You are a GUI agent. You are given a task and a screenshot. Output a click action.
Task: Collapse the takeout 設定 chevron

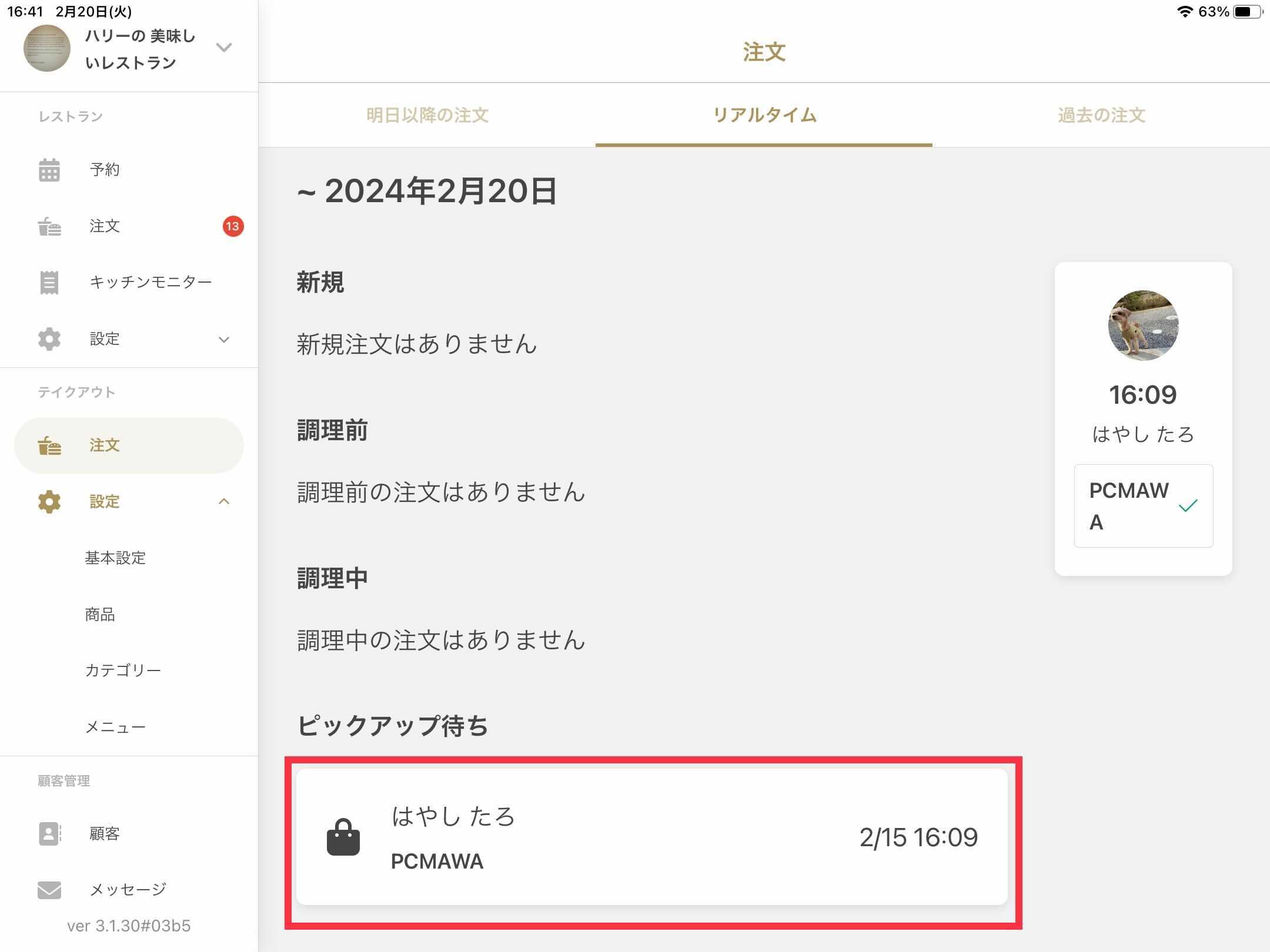pos(224,501)
